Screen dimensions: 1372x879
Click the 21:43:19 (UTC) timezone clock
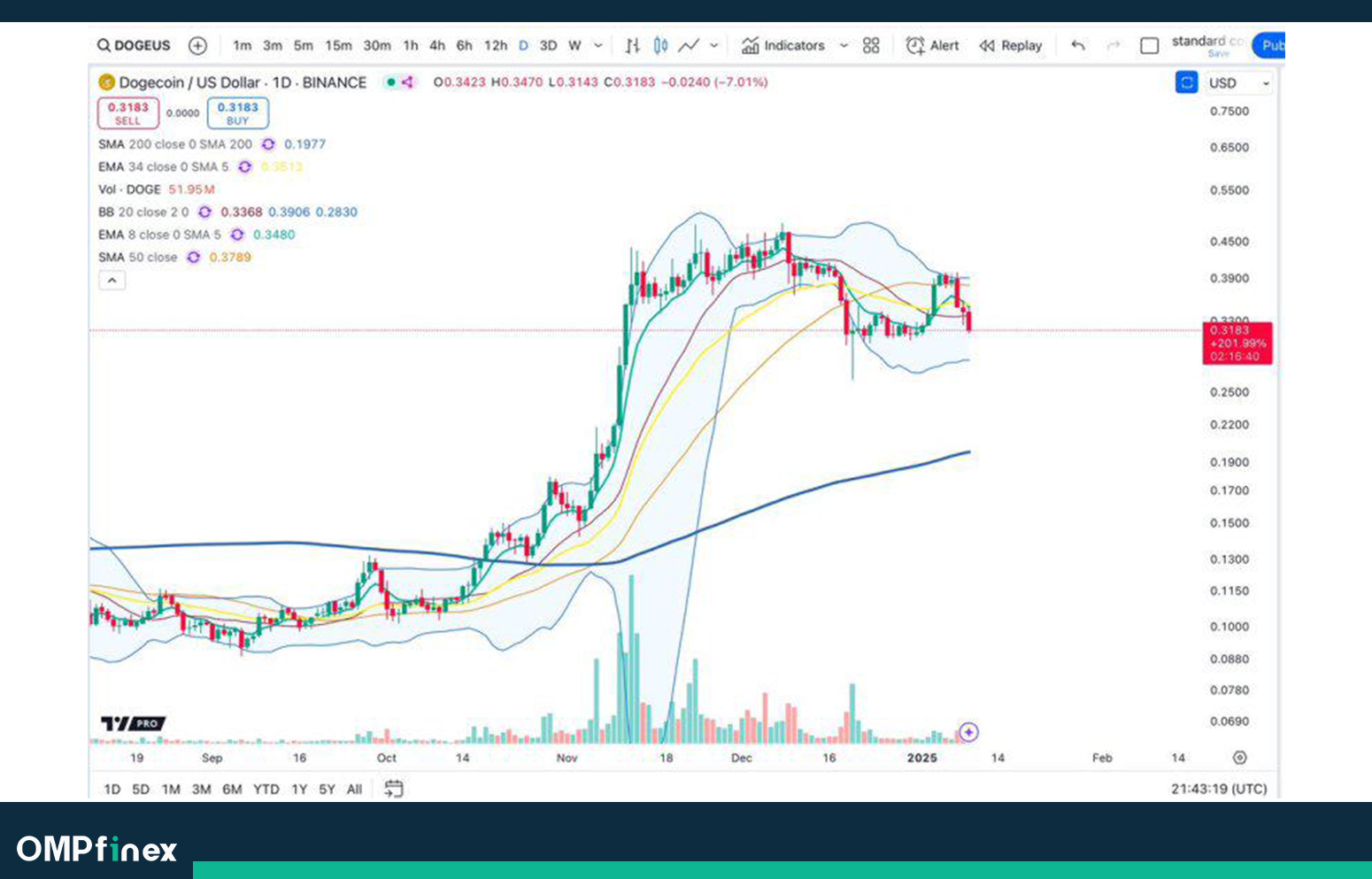point(1219,789)
